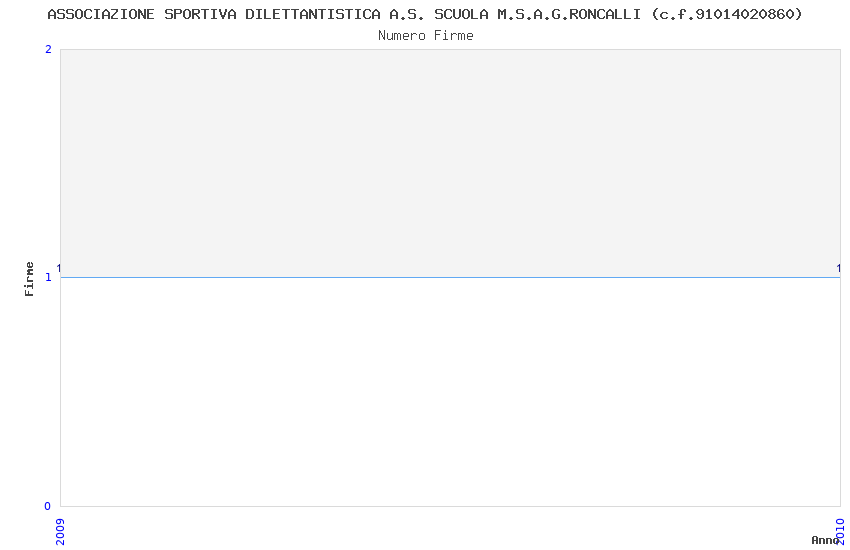Select the A.S. abbreviation in the title

click(407, 14)
